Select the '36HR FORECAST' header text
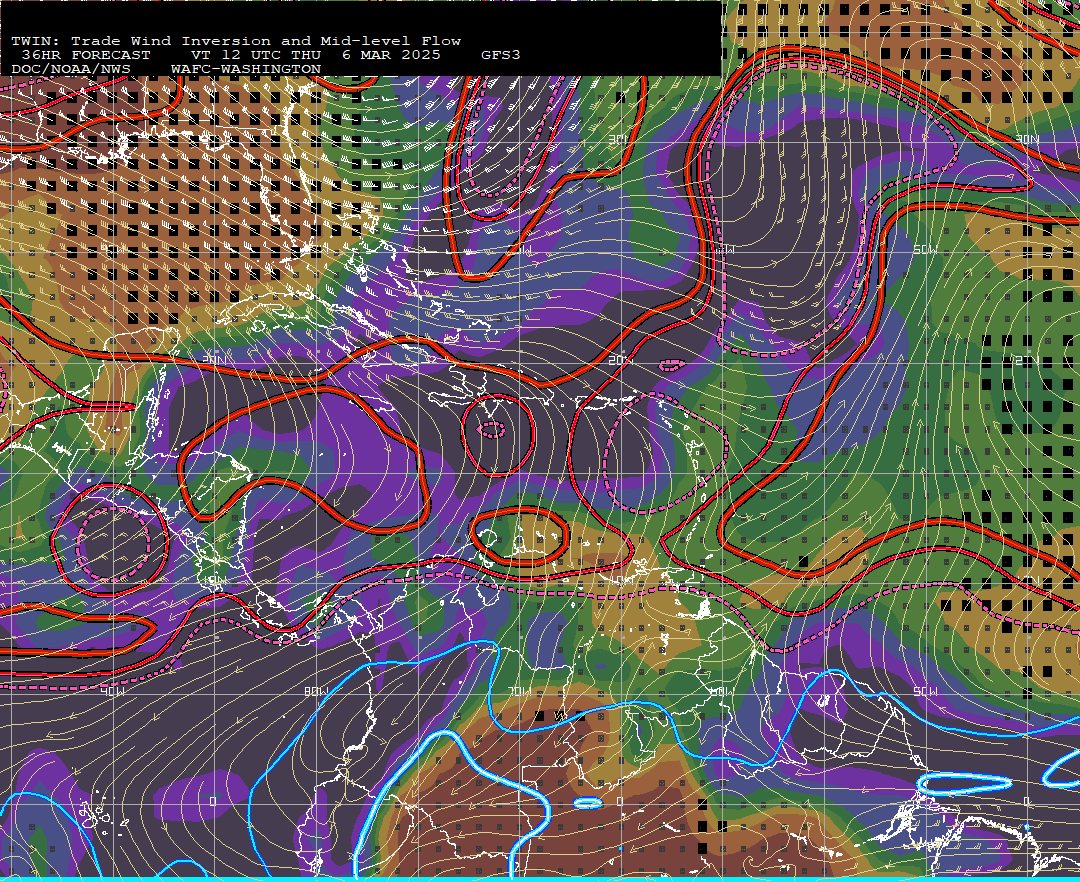Screen dimensions: 1080x882 [x=86, y=55]
